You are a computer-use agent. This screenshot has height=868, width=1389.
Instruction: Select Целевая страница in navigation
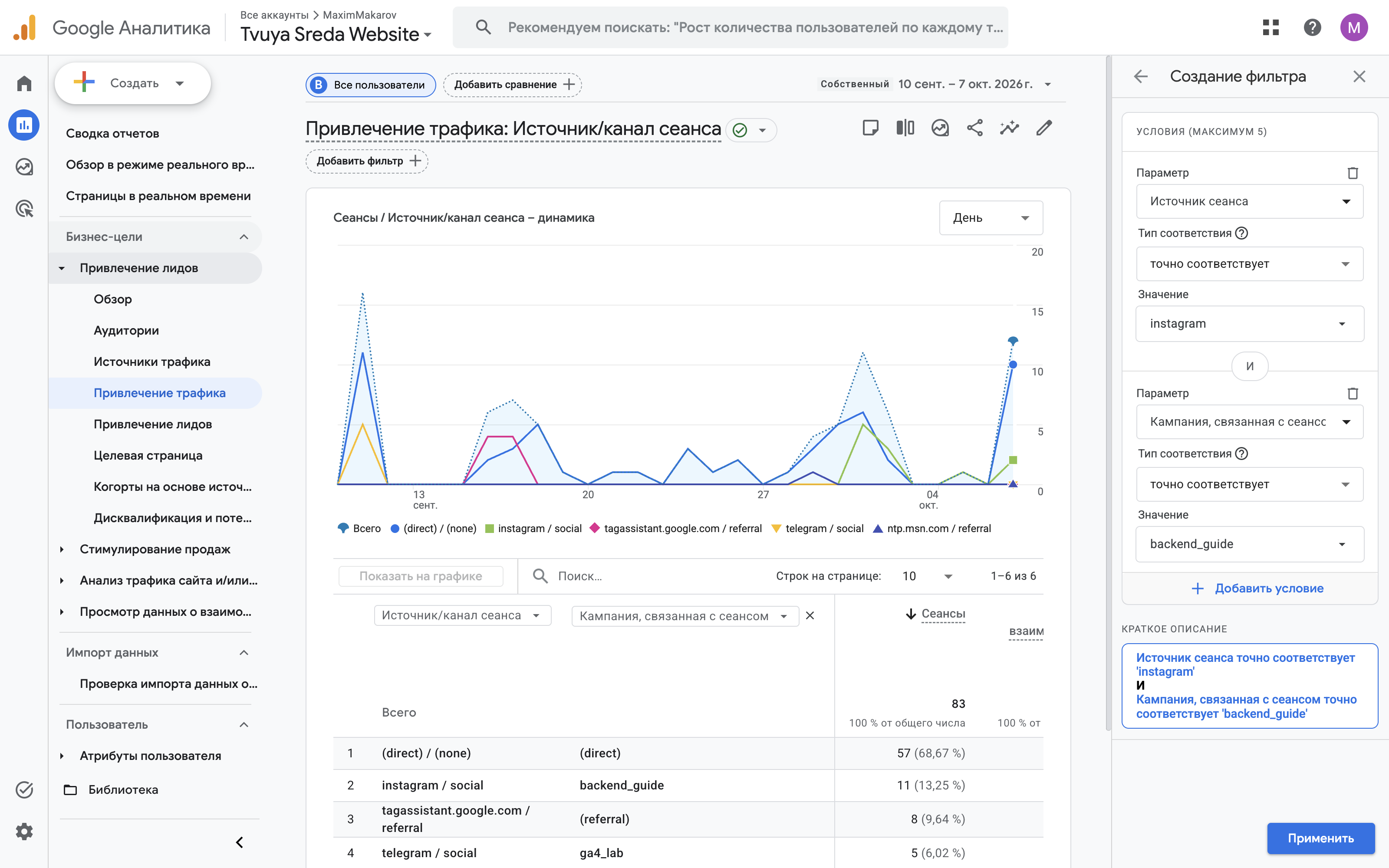pos(148,455)
